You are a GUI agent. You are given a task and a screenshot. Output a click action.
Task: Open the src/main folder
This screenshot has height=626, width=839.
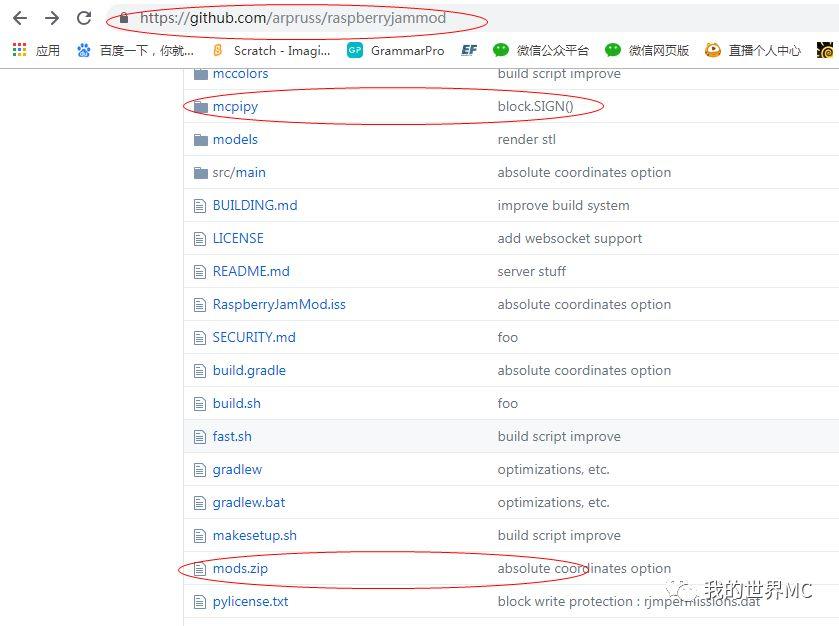pos(239,172)
